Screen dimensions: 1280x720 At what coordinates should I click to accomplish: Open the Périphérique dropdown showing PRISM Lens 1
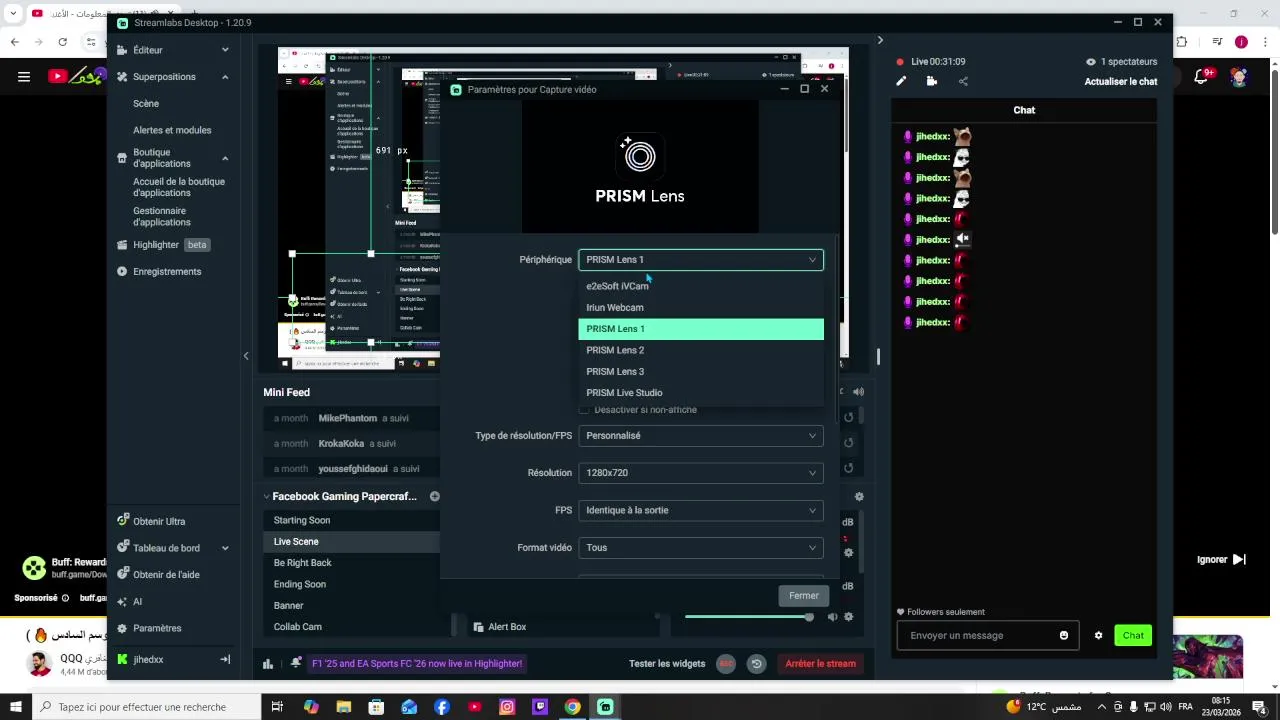pyautogui.click(x=701, y=260)
